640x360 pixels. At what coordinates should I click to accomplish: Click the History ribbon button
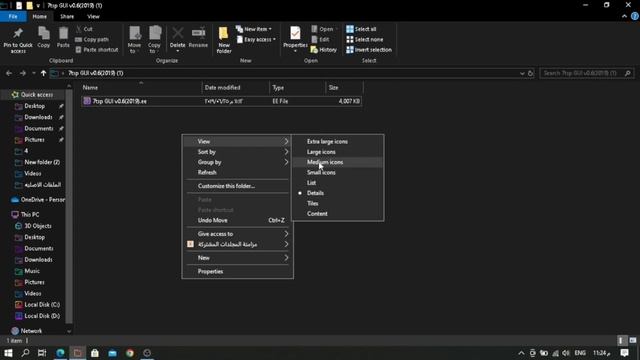(324, 50)
